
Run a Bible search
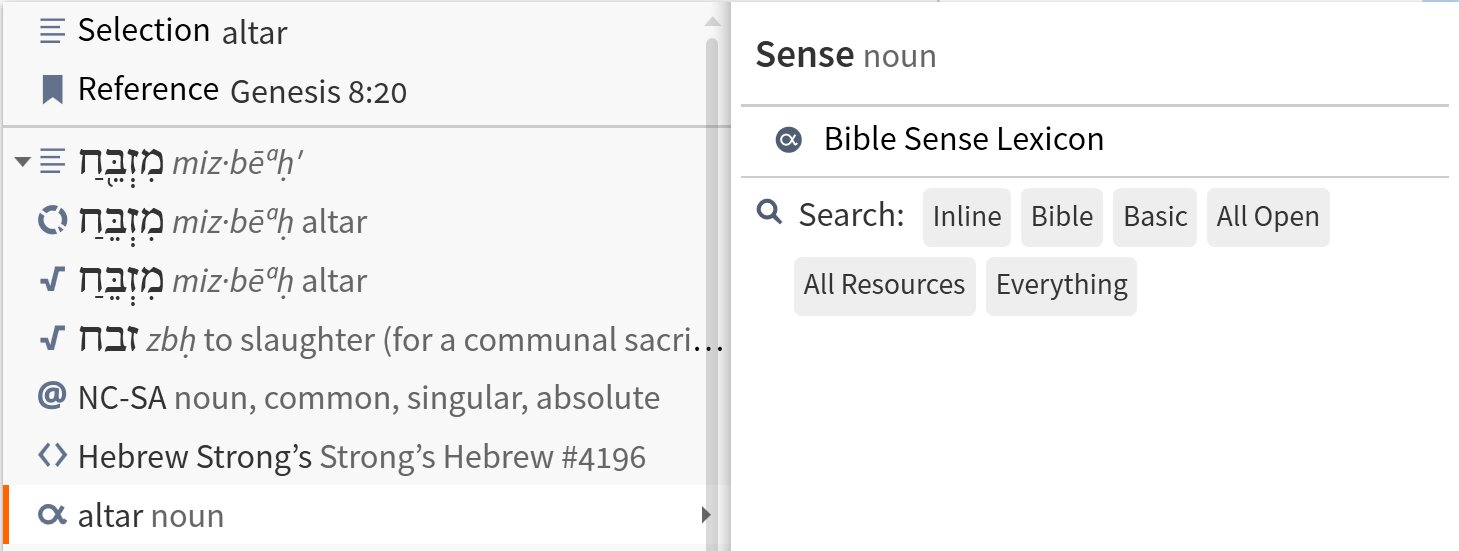[1062, 217]
